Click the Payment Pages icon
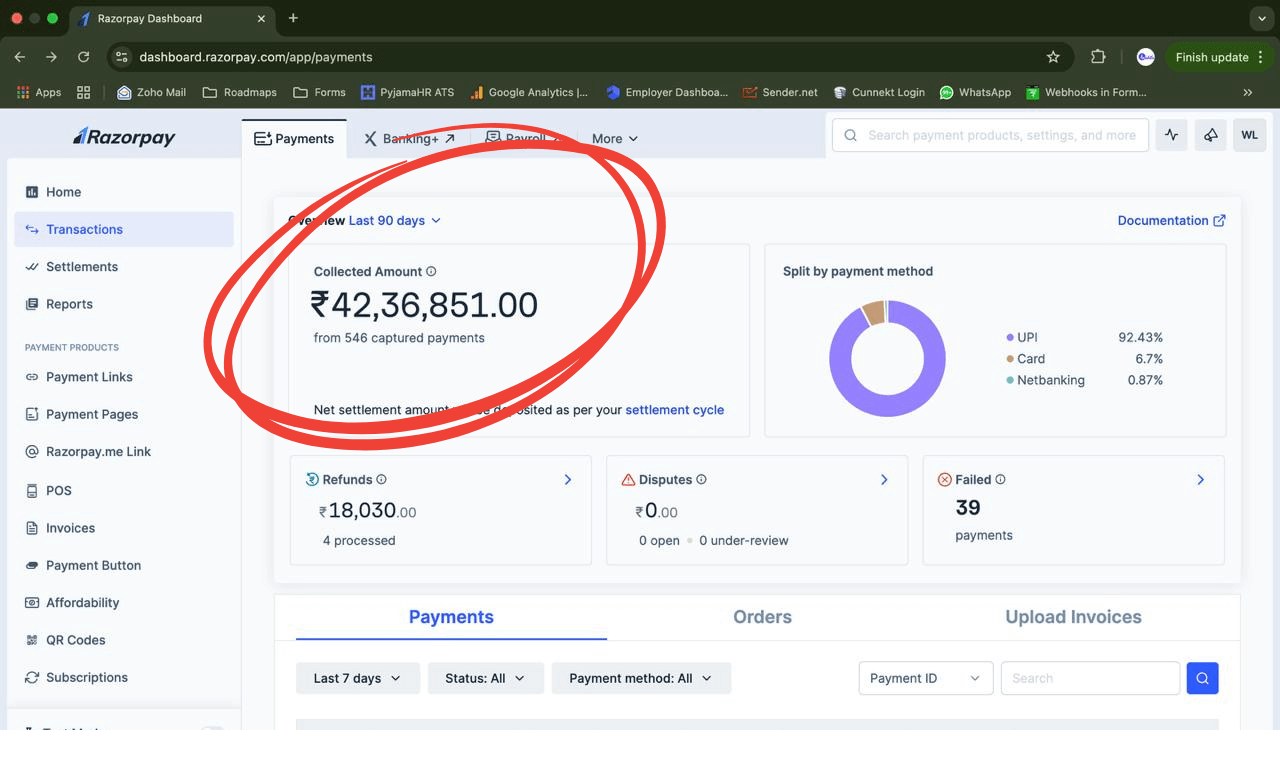1280x777 pixels. 32,414
